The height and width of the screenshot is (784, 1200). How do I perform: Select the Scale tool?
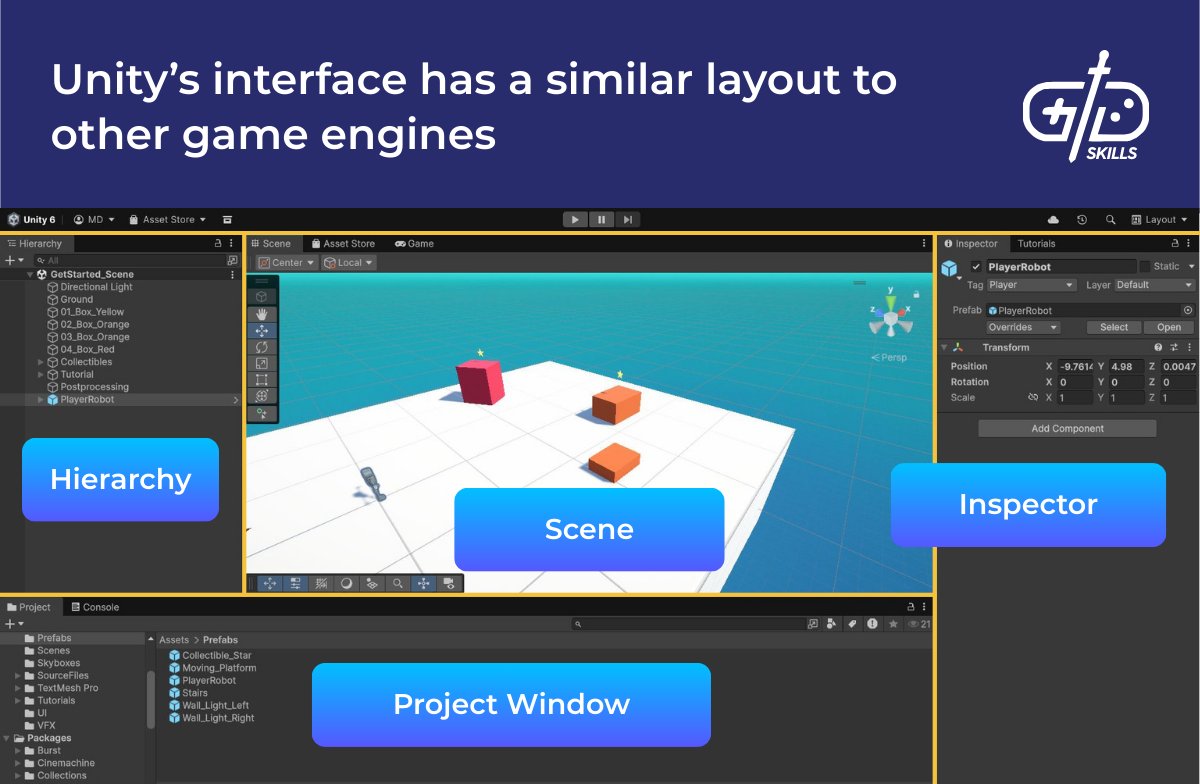262,362
